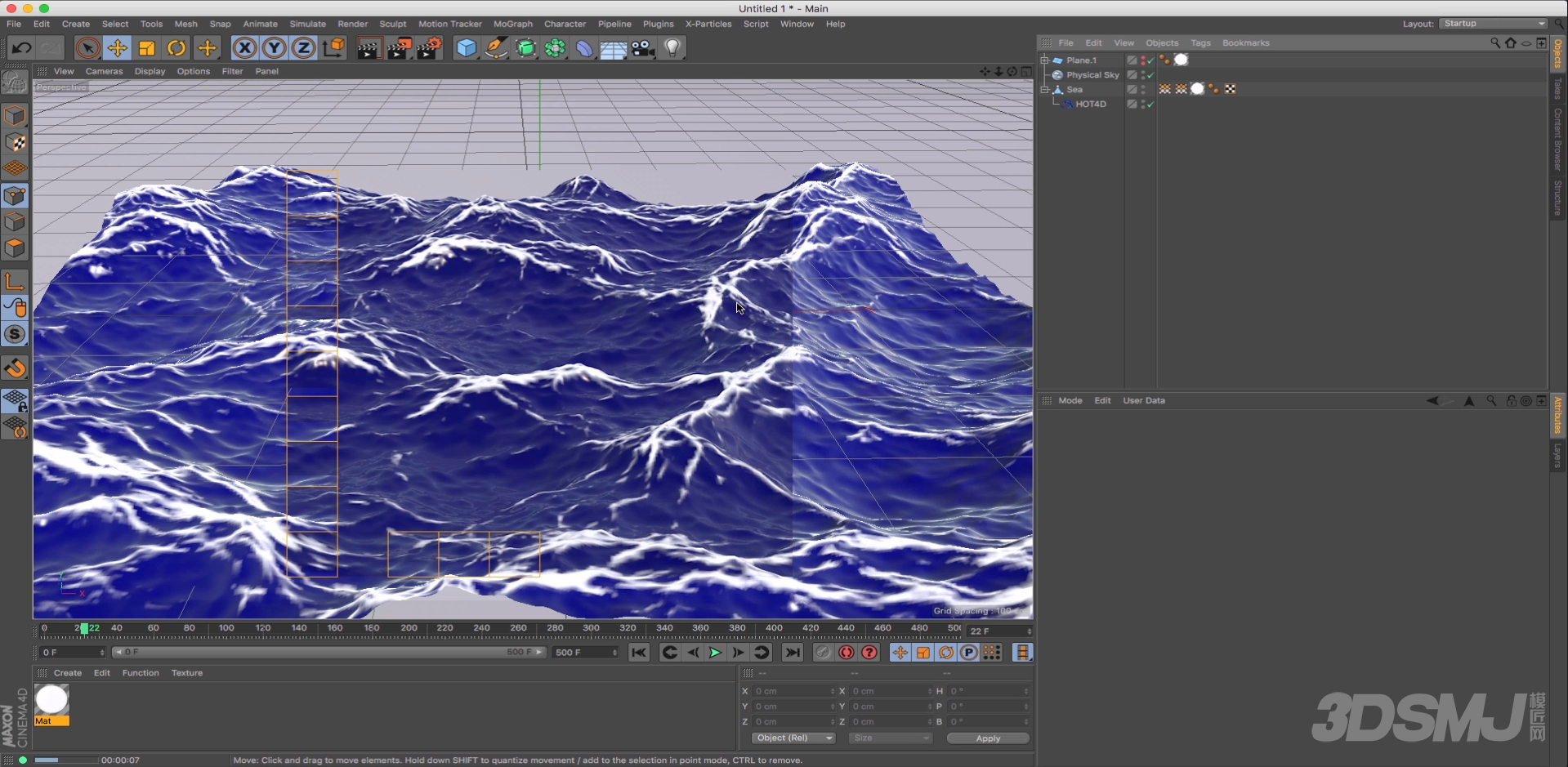Toggle Plane.1 editor visibility dots
This screenshot has height=767, width=1568.
point(1143,60)
